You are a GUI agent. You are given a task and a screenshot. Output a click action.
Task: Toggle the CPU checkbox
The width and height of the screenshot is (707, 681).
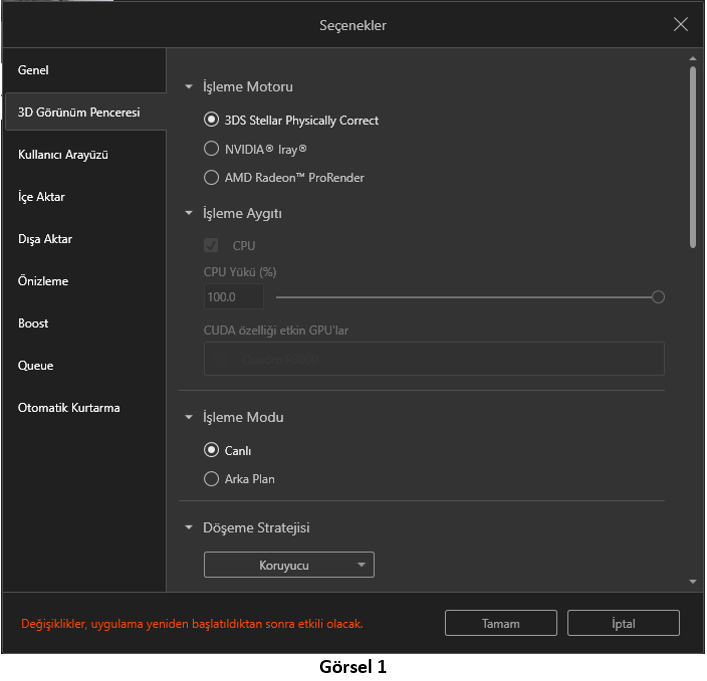[x=211, y=246]
